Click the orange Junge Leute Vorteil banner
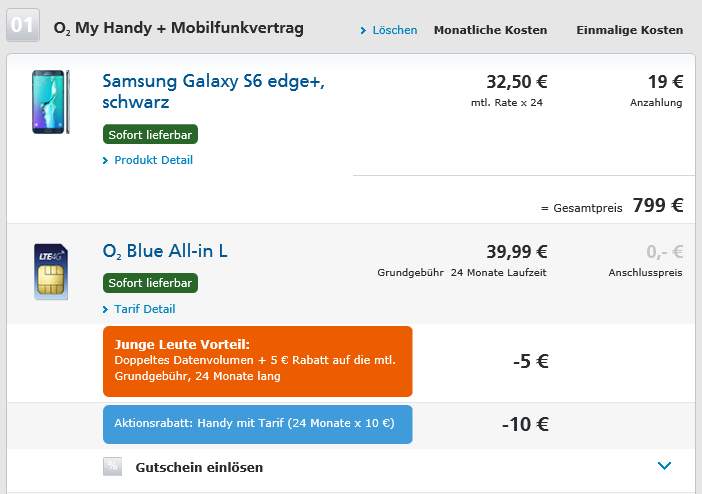Viewport: 702px width, 494px height. (x=257, y=361)
